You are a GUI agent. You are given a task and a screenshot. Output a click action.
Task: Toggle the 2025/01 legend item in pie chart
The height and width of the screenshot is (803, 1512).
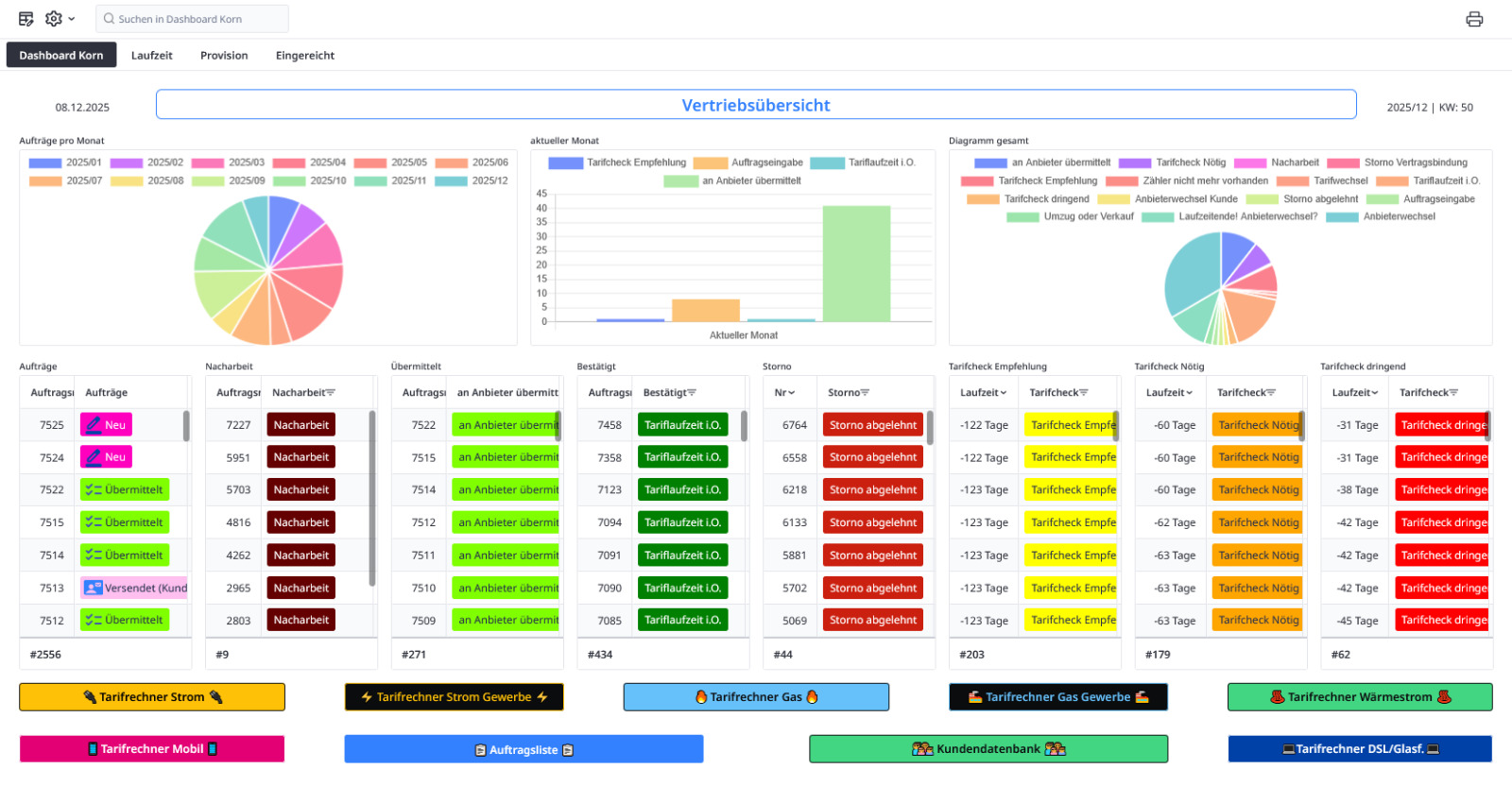click(x=64, y=162)
